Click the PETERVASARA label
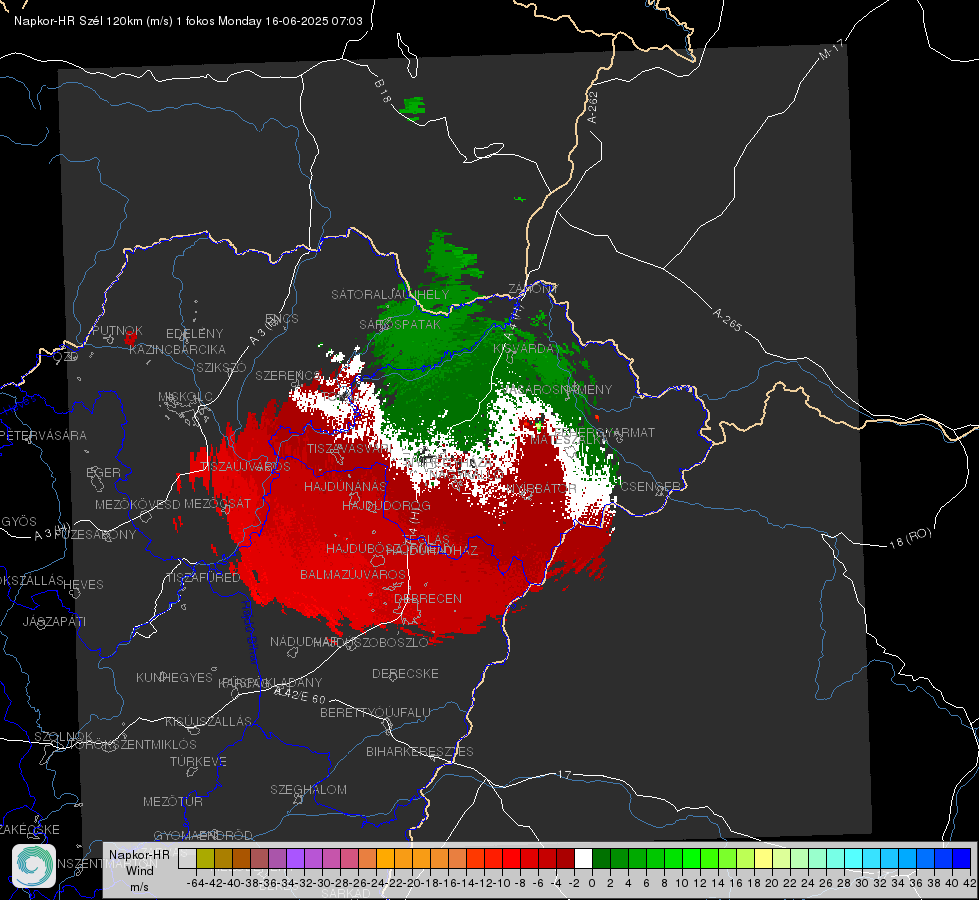979x900 pixels. tap(43, 435)
